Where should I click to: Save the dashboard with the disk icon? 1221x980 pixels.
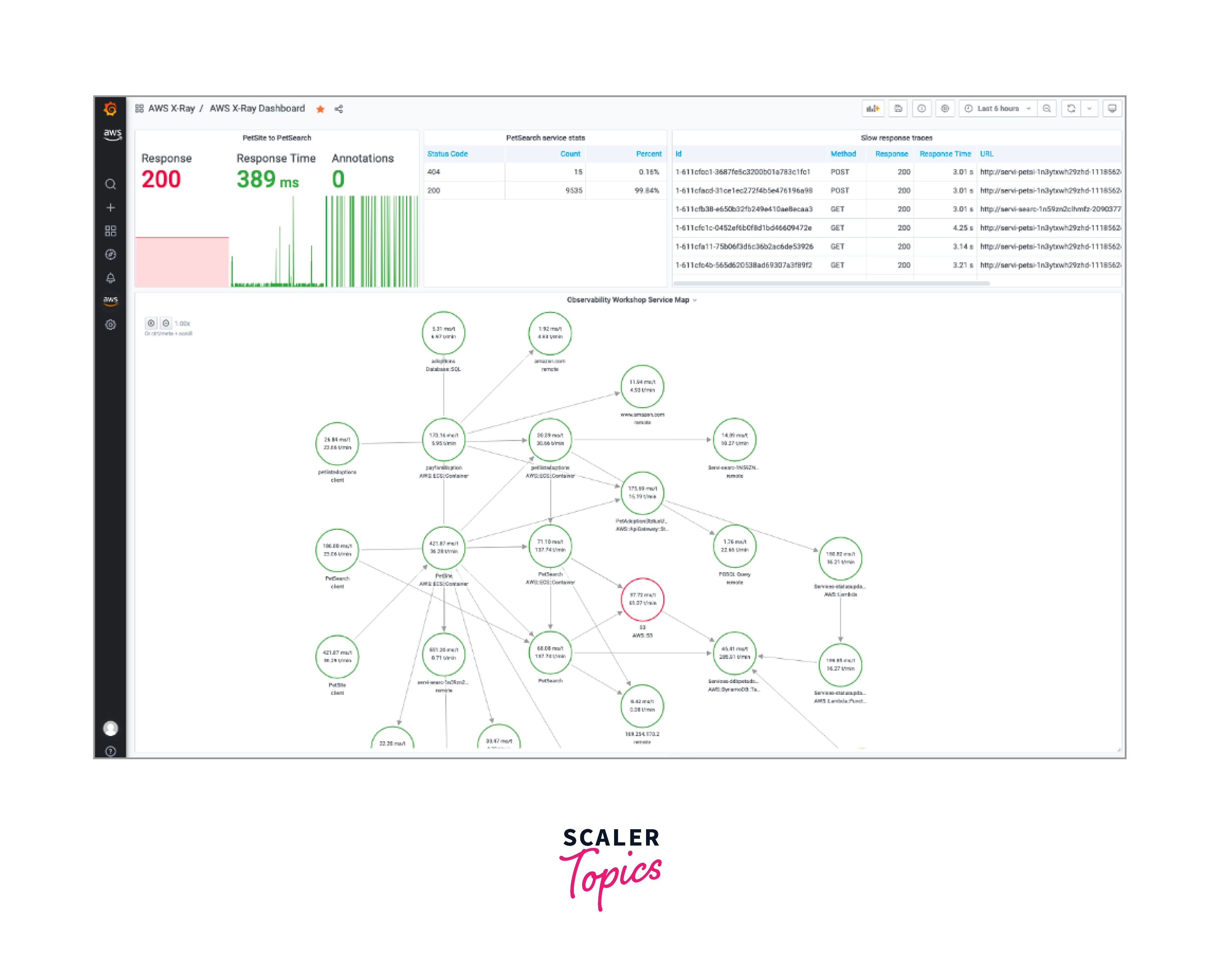coord(898,109)
